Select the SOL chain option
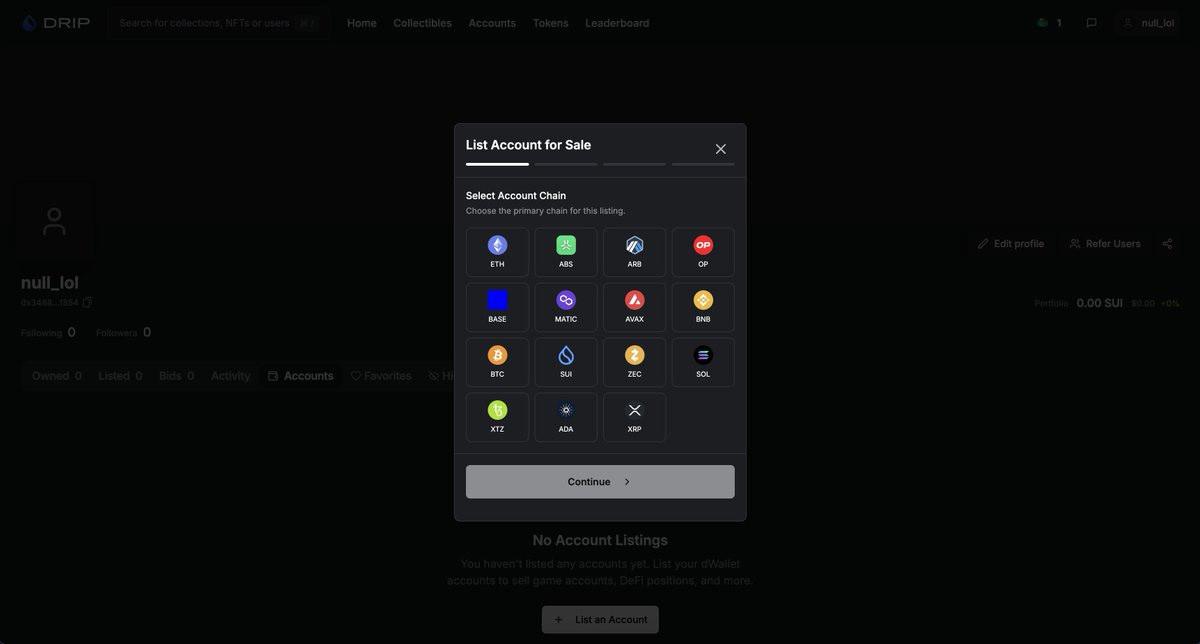Viewport: 1200px width, 644px height. pos(703,362)
